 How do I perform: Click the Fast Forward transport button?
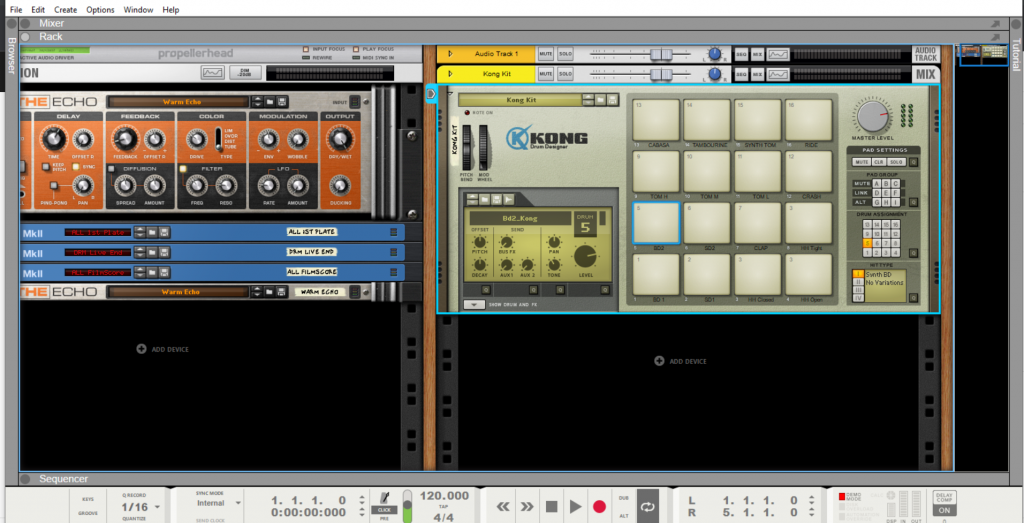tap(526, 507)
